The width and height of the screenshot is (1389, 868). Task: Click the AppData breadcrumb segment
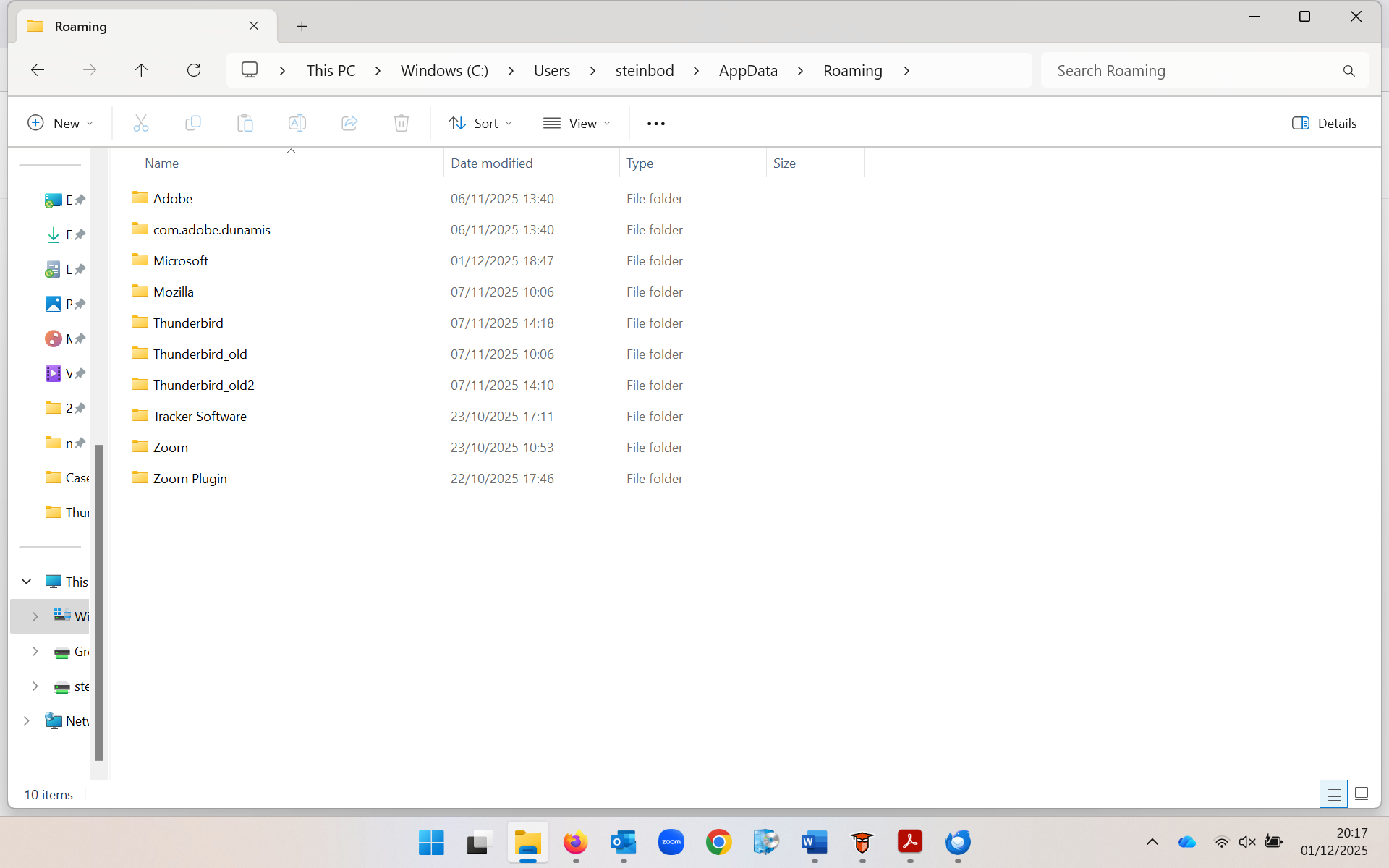pos(748,70)
